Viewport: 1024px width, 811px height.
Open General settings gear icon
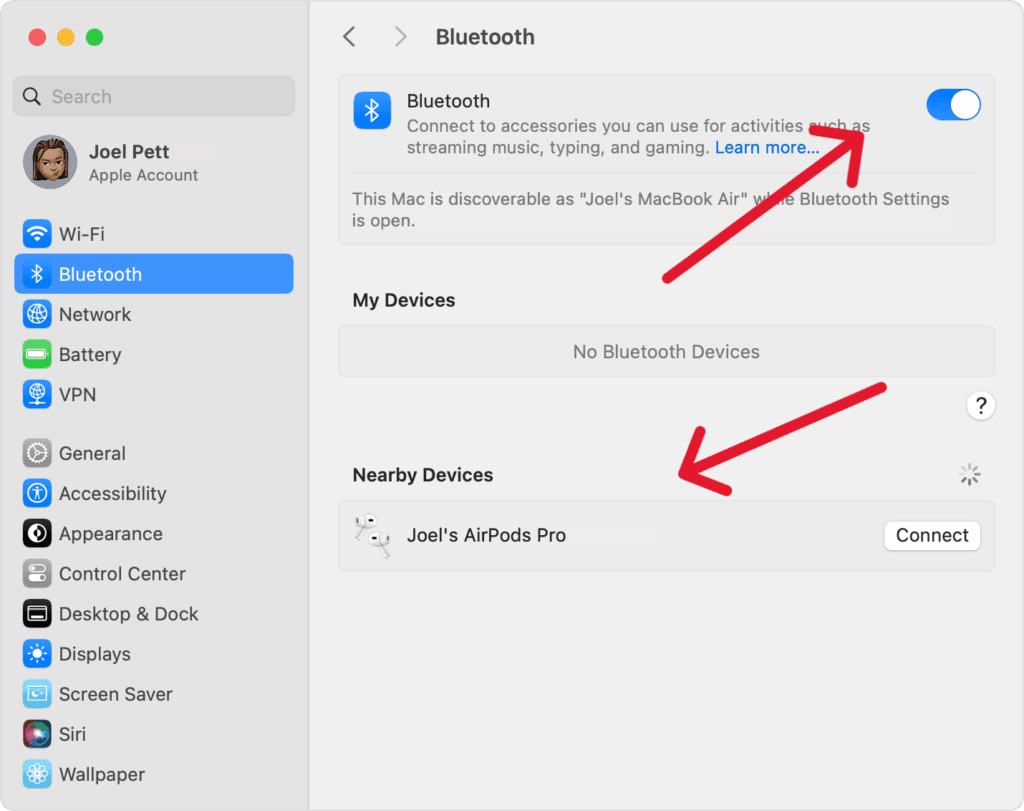[x=37, y=453]
